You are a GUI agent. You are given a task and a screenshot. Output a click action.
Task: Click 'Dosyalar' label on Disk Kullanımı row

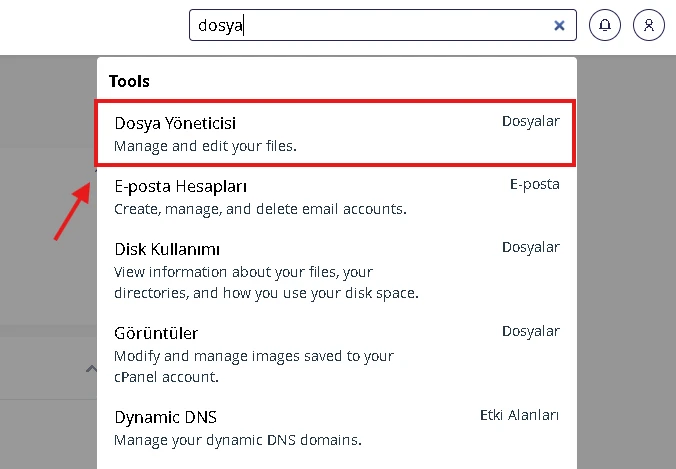coord(531,247)
